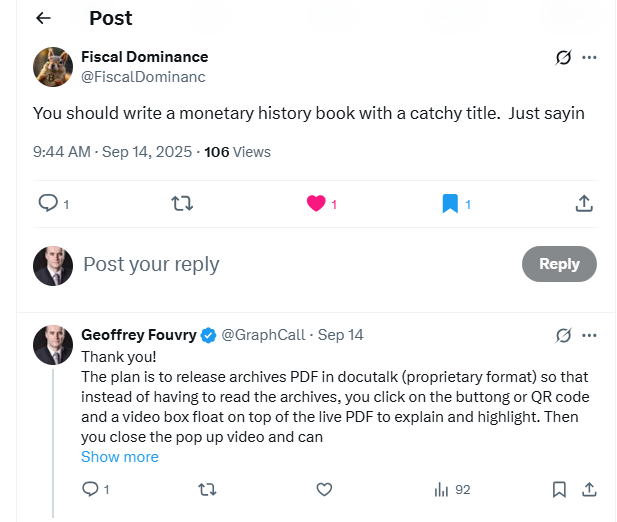Like Geoffrey Fouvry's reply
The image size is (617, 522).
click(x=324, y=489)
